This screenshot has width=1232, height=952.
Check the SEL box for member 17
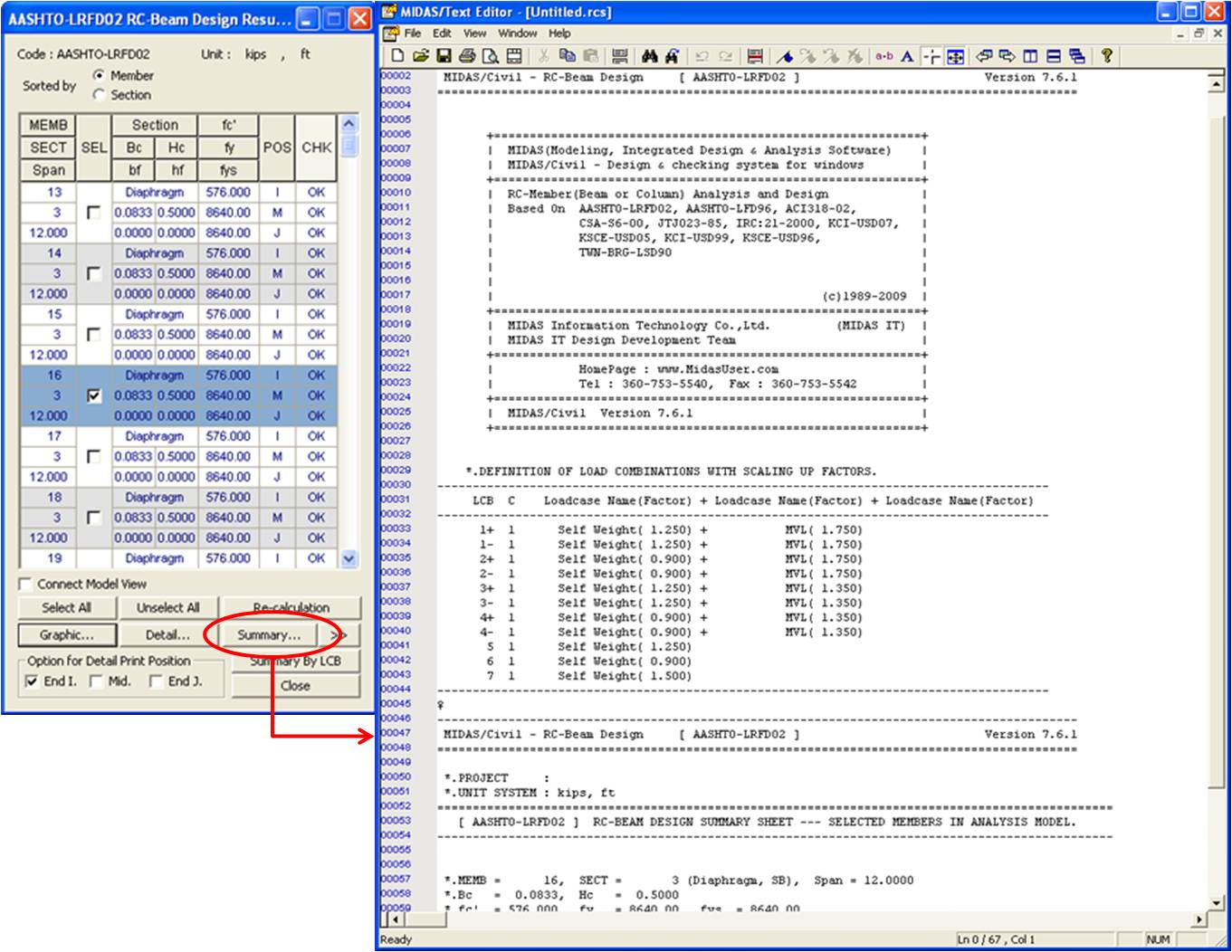93,457
